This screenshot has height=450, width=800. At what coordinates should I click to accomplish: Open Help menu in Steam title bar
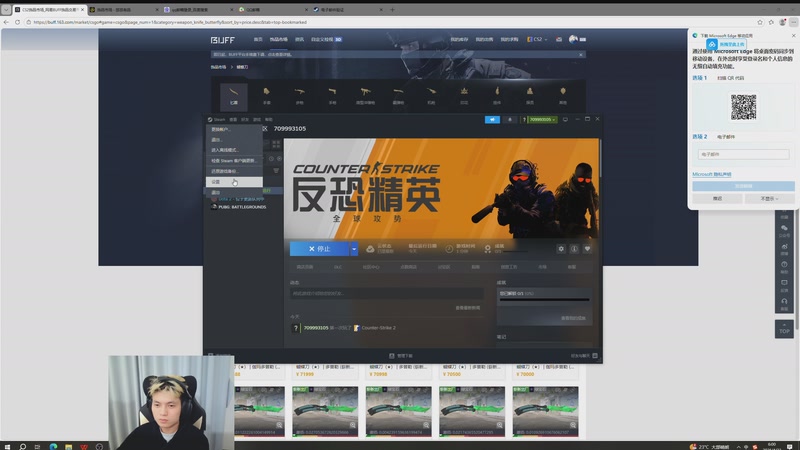point(269,119)
